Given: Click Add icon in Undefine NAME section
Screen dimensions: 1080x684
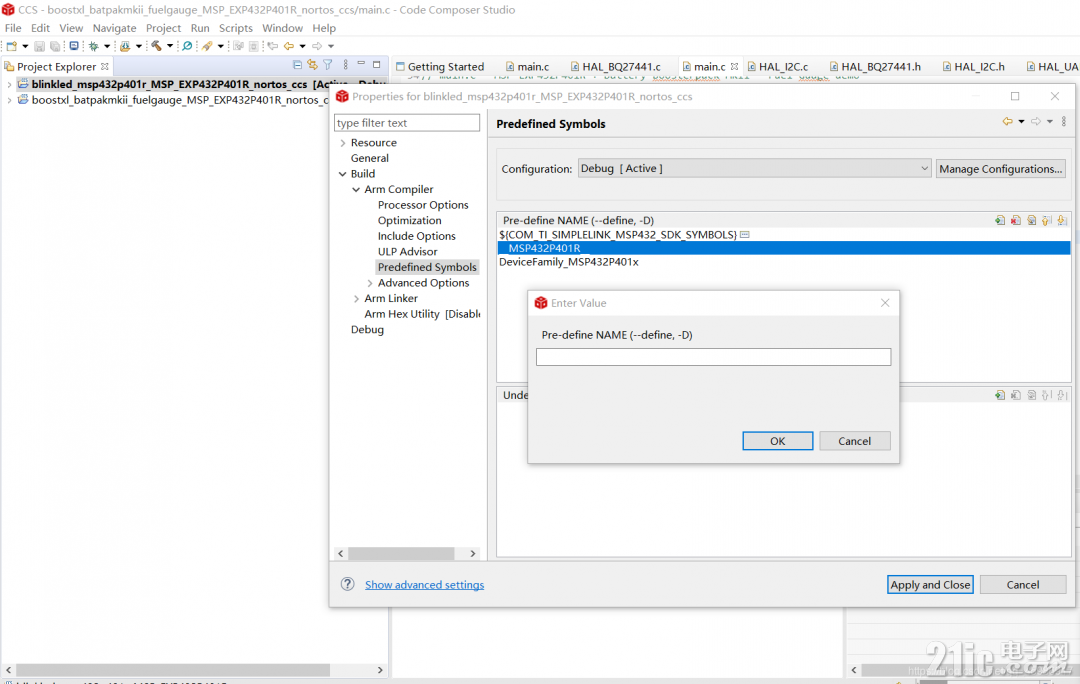Looking at the screenshot, I should pyautogui.click(x=1000, y=395).
